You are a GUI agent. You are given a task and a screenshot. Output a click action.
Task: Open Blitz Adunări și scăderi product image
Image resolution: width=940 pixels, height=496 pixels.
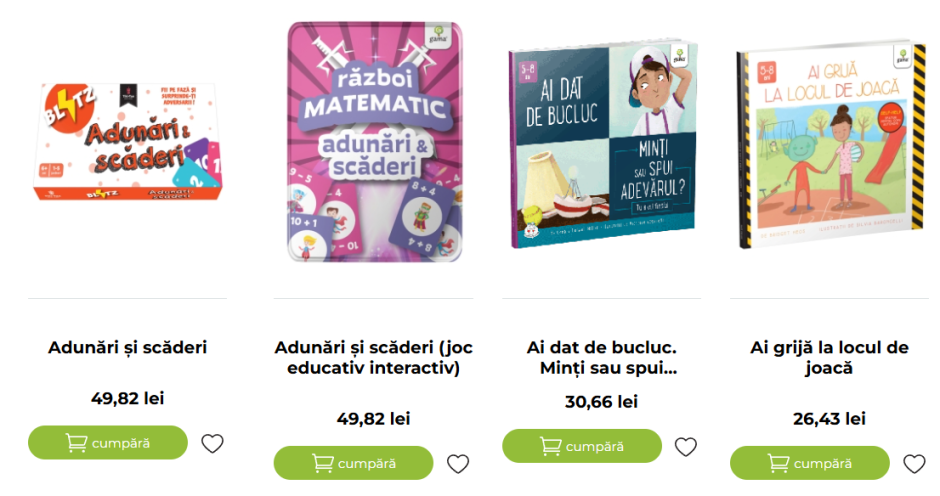[128, 142]
